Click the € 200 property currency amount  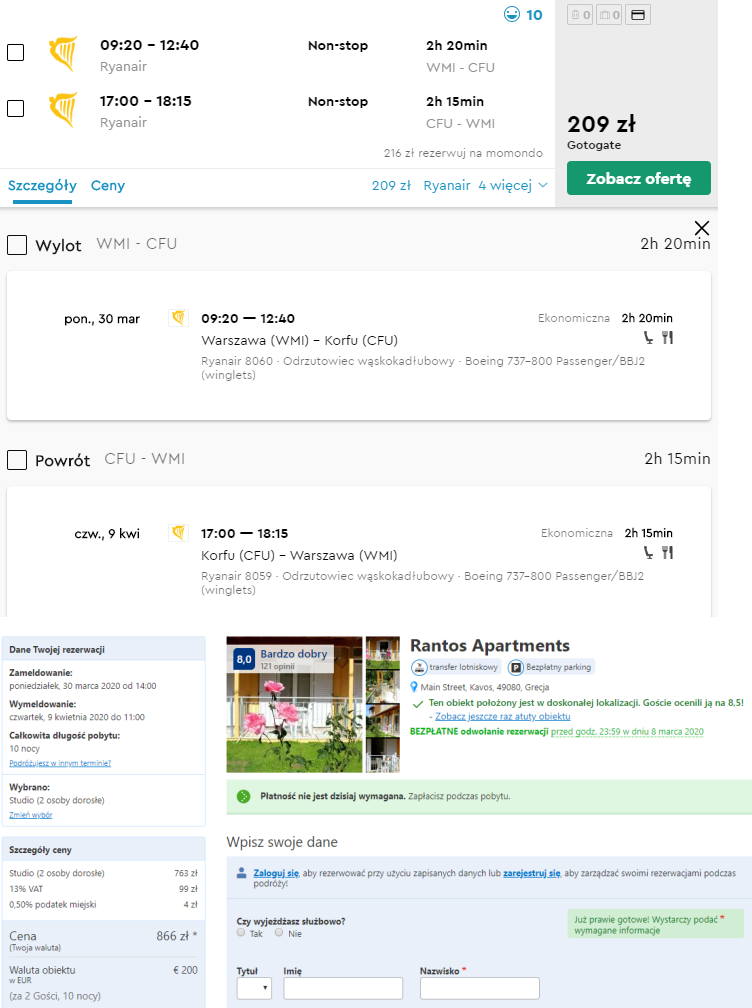(x=185, y=970)
